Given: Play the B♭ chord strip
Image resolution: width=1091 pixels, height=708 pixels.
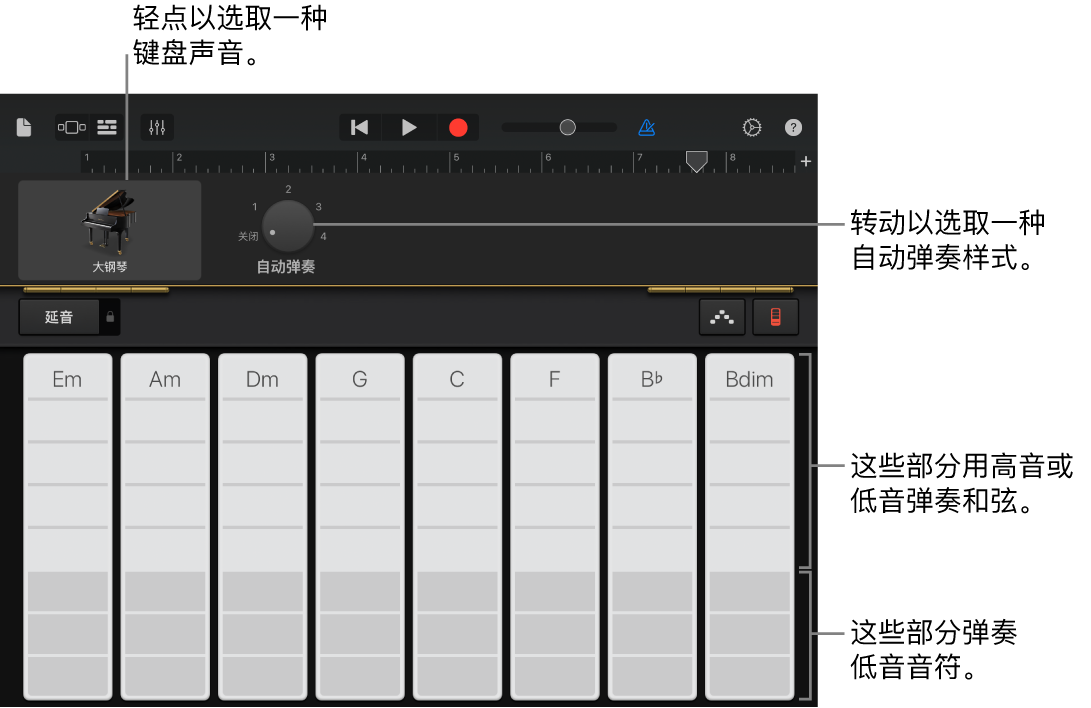Looking at the screenshot, I should tap(652, 526).
